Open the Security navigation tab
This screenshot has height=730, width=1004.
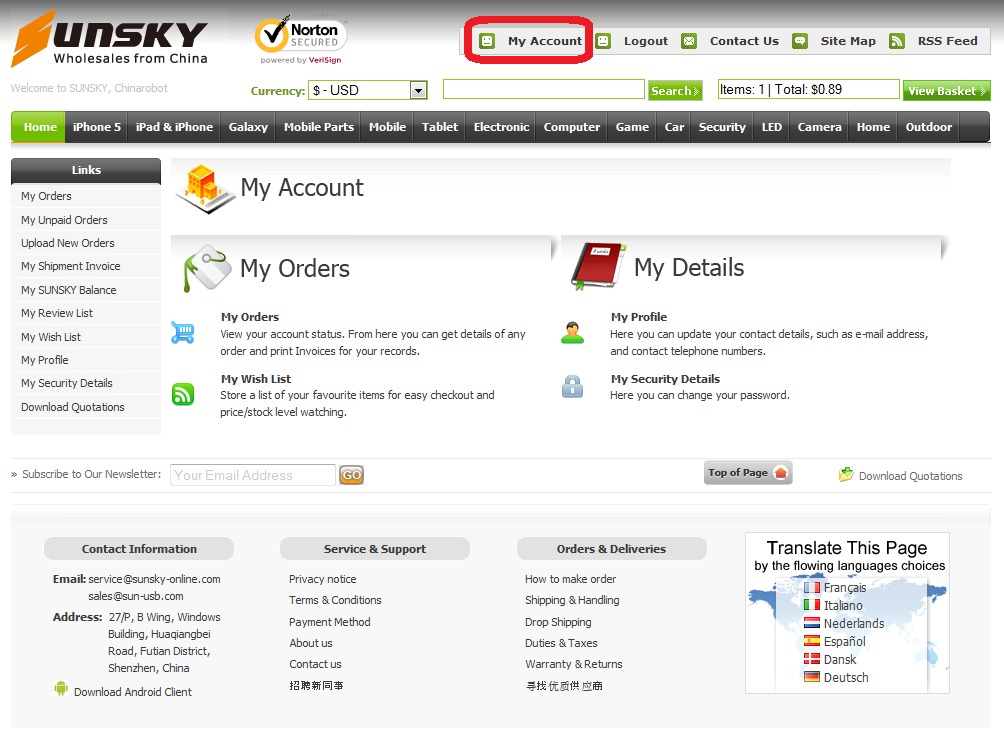click(721, 127)
